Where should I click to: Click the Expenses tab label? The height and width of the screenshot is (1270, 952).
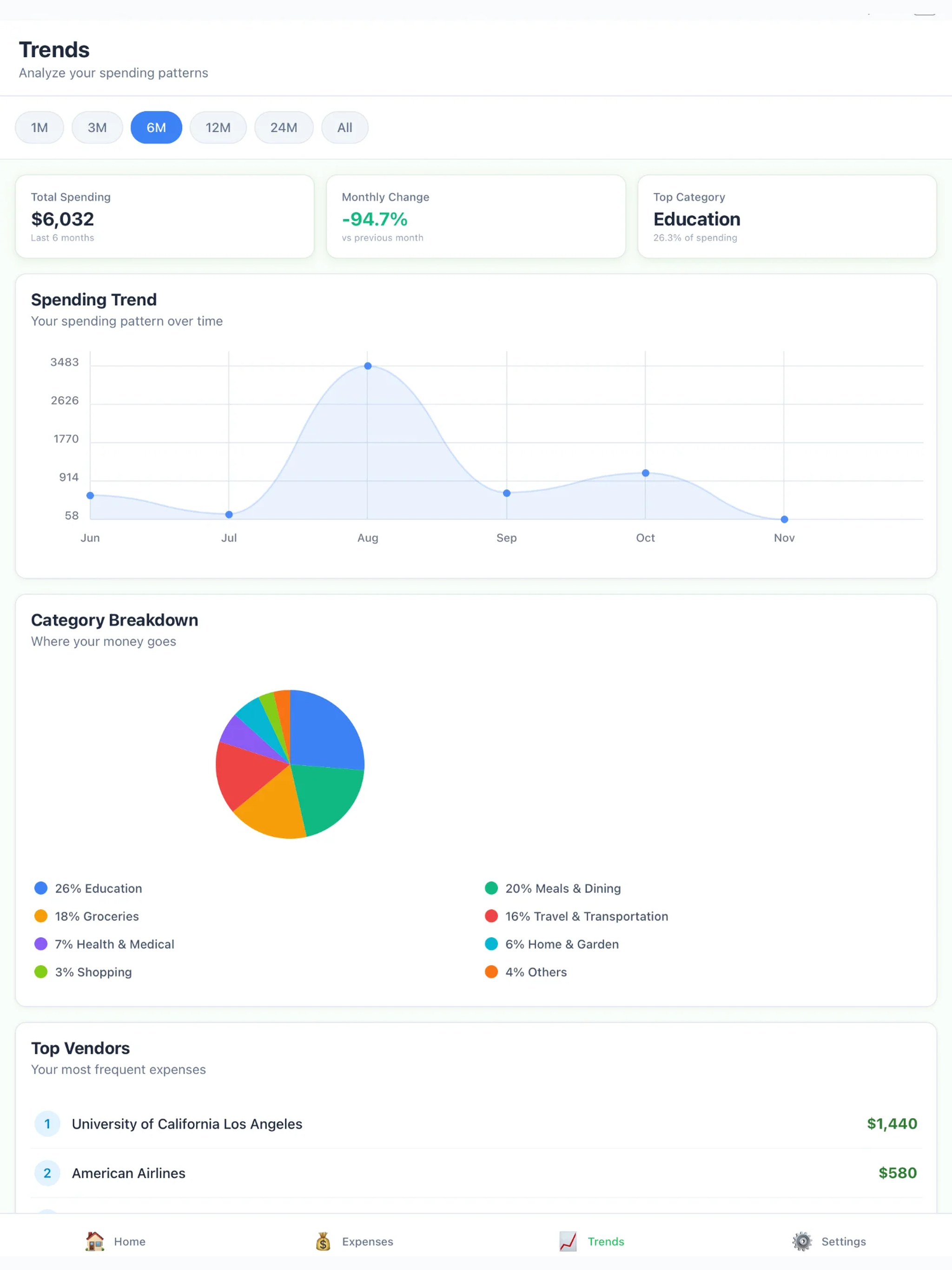pos(368,1241)
